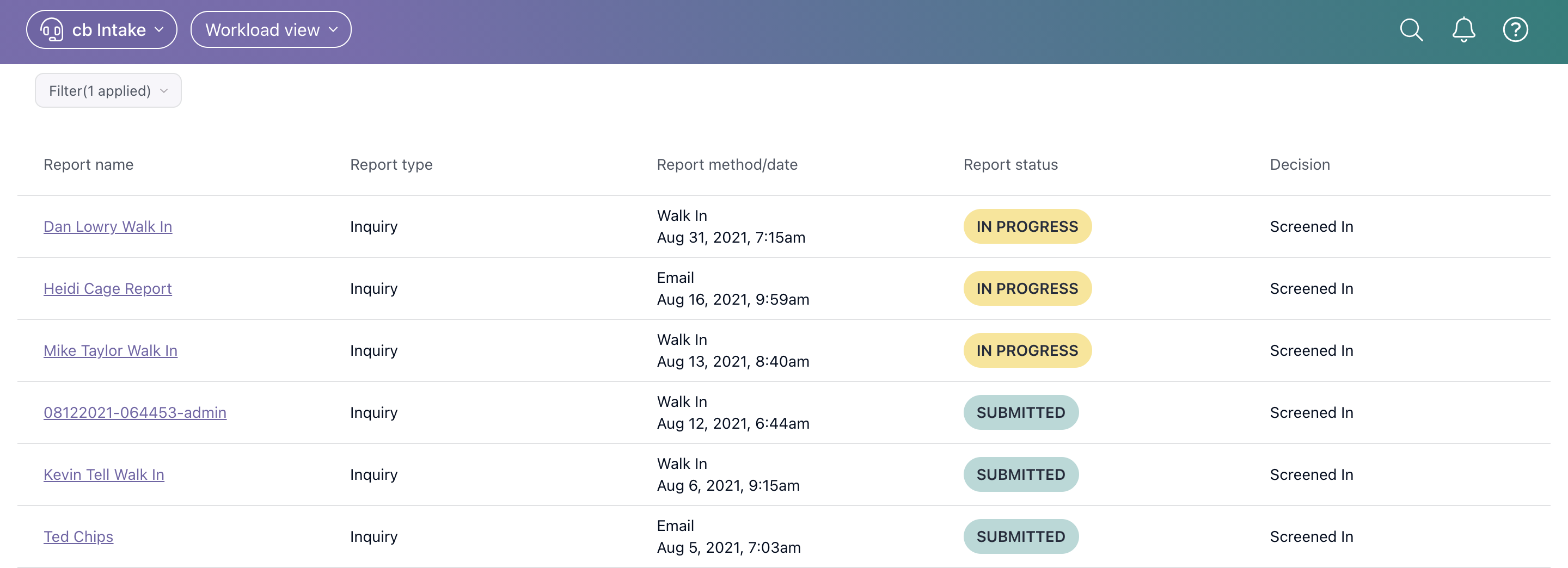Click IN PROGRESS badge for Dan Lowry

1027,226
